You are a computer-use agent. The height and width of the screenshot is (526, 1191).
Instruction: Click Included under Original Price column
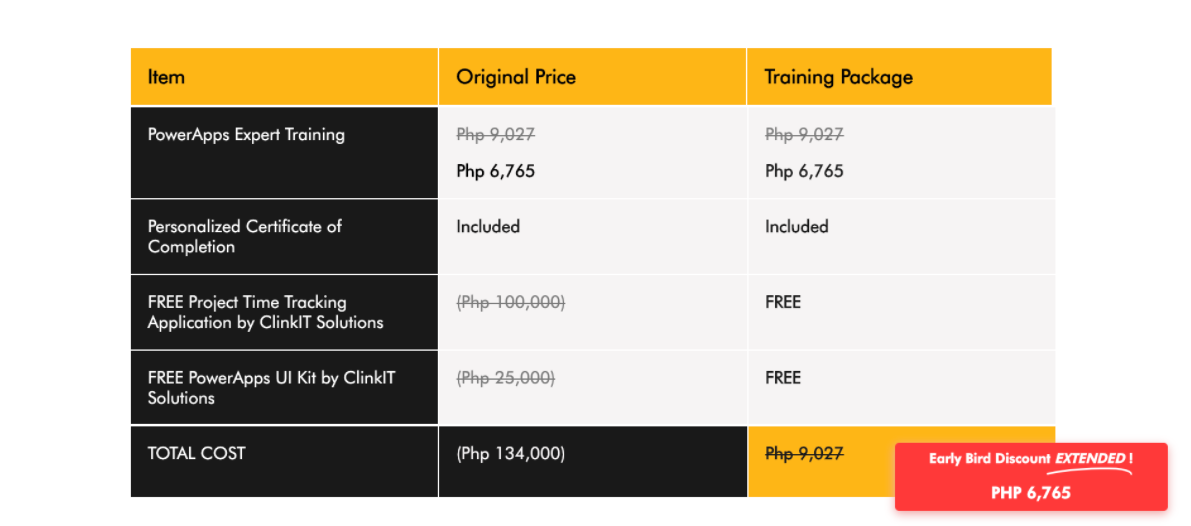click(488, 226)
